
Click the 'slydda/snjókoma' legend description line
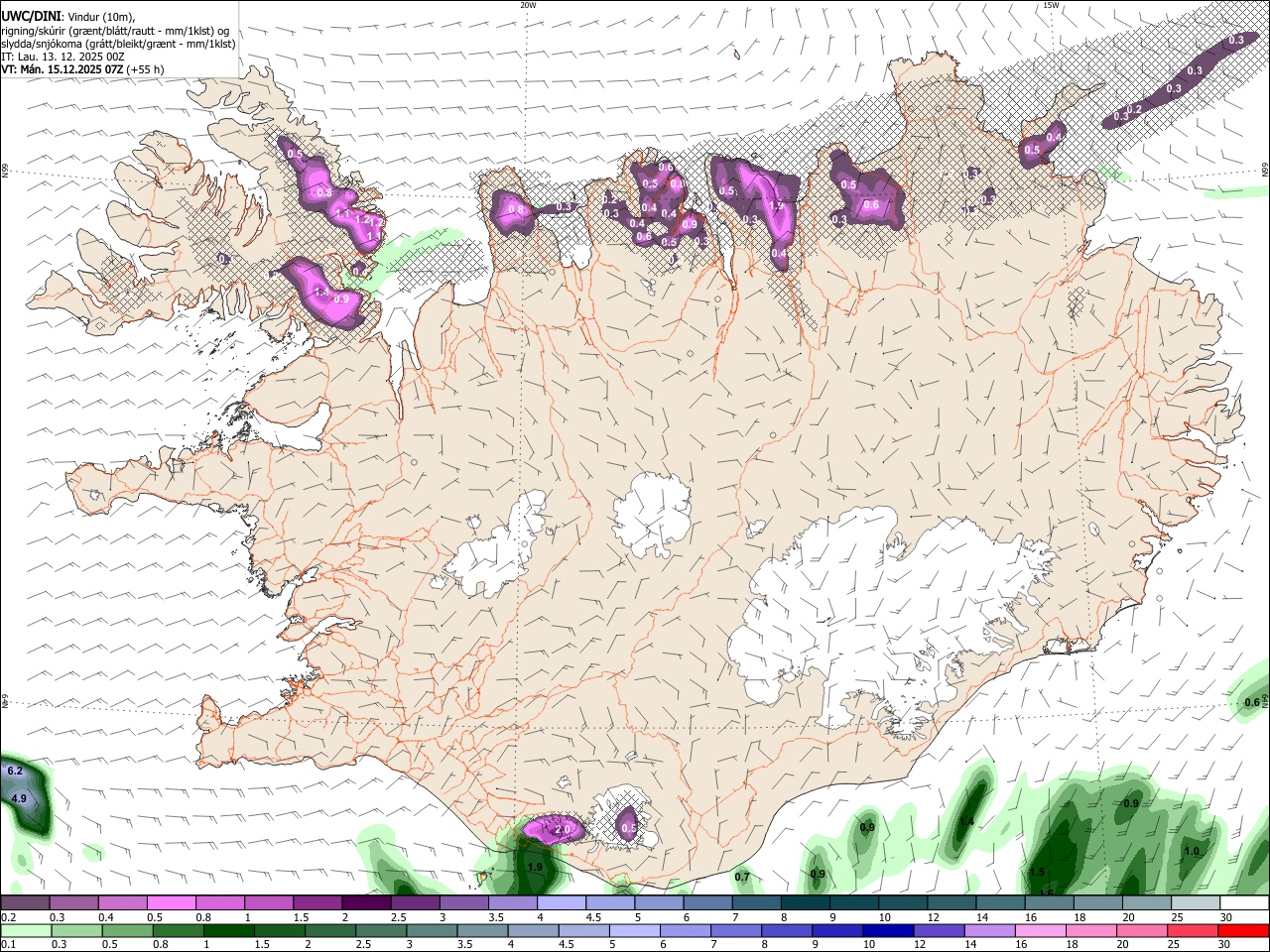coord(118,44)
